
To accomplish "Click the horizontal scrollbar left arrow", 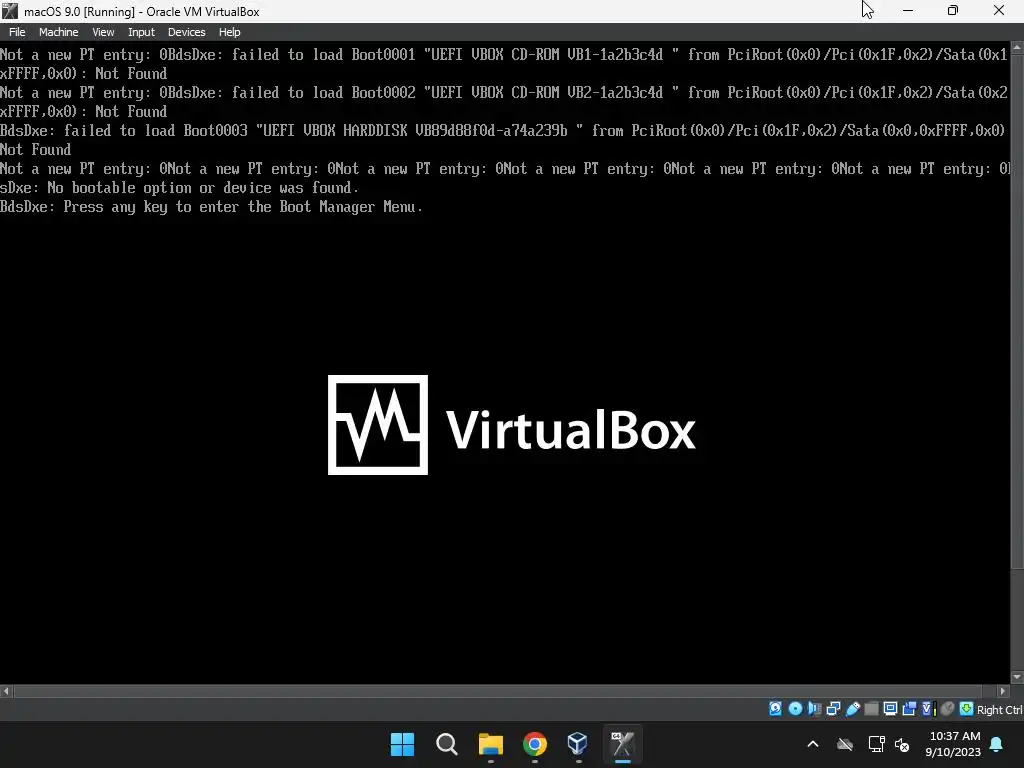I will [6, 691].
